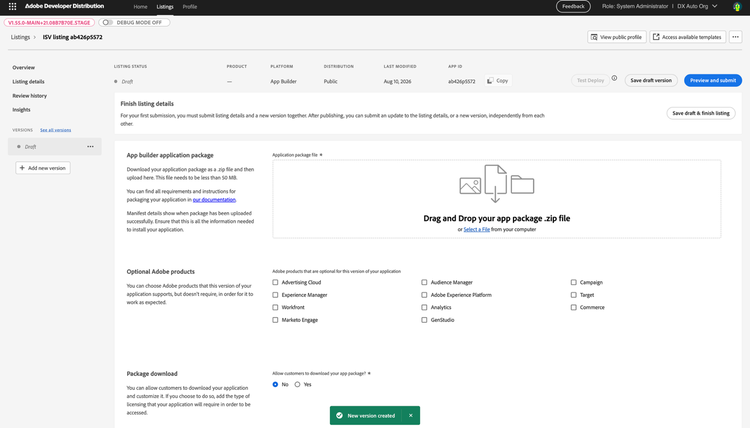This screenshot has height=428, width=750.
Task: Open the app switcher grid icon
Action: 12,6
